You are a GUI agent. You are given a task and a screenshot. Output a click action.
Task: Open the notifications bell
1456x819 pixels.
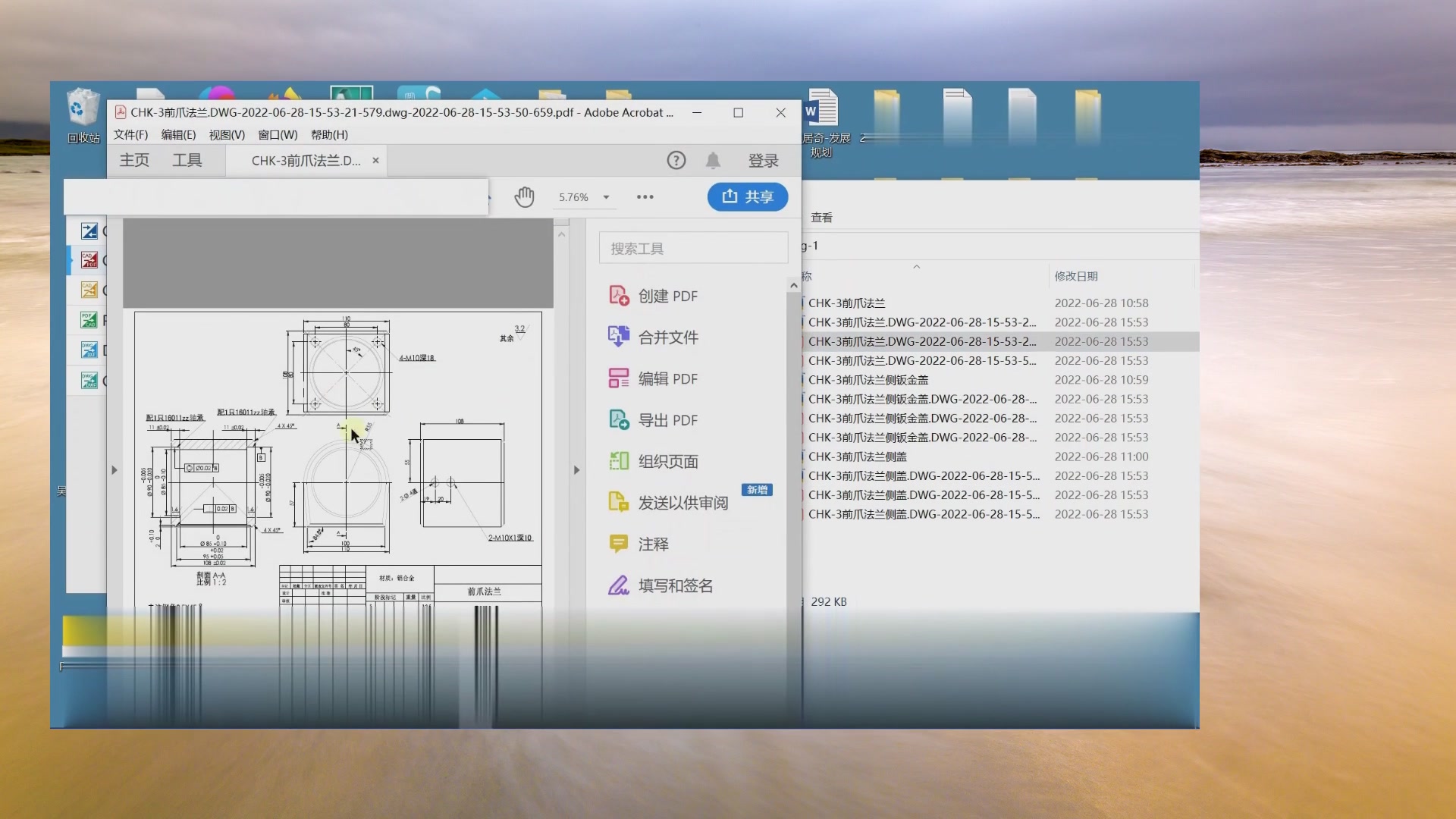click(713, 160)
